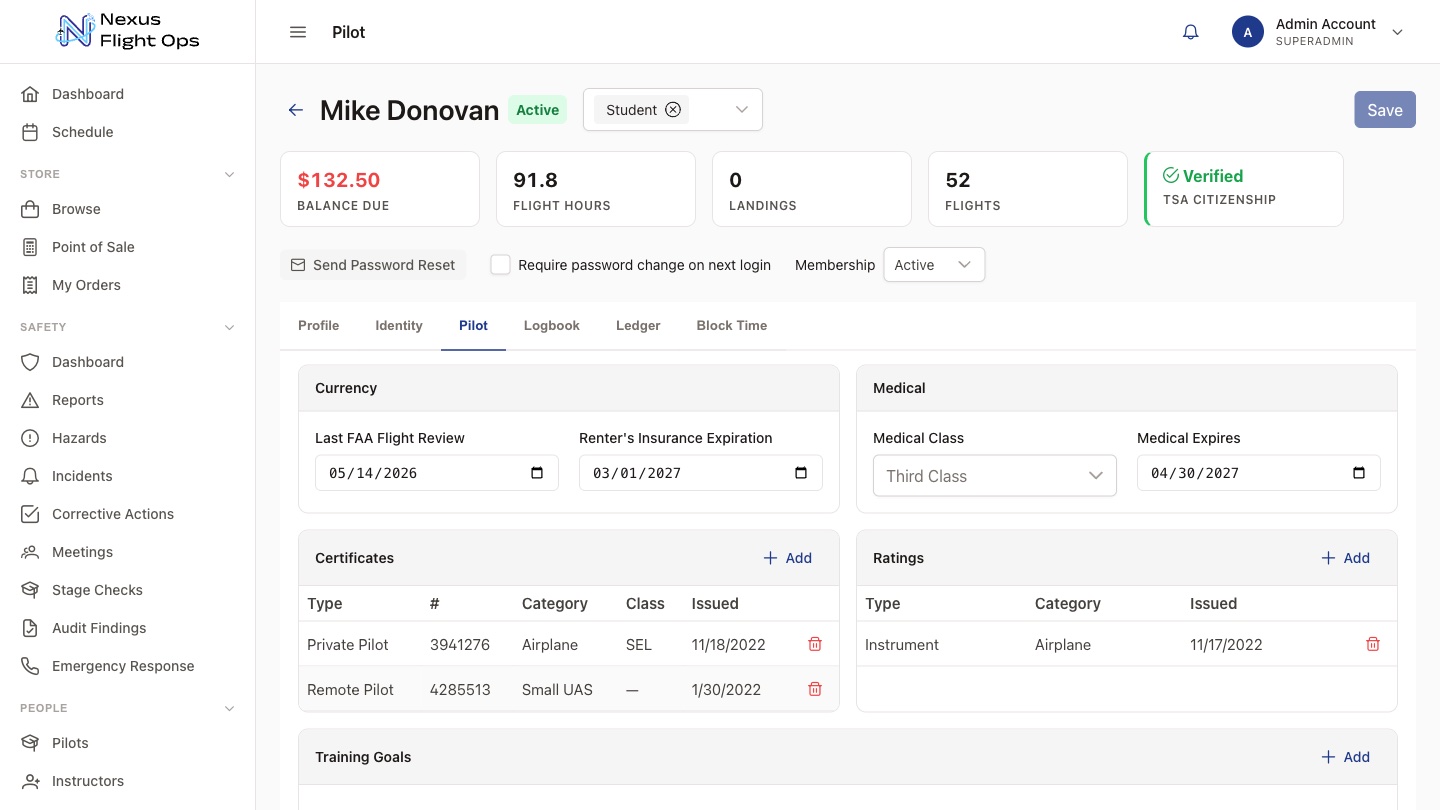1440x810 pixels.
Task: Click the $132.50 balance due card
Action: pyautogui.click(x=380, y=189)
